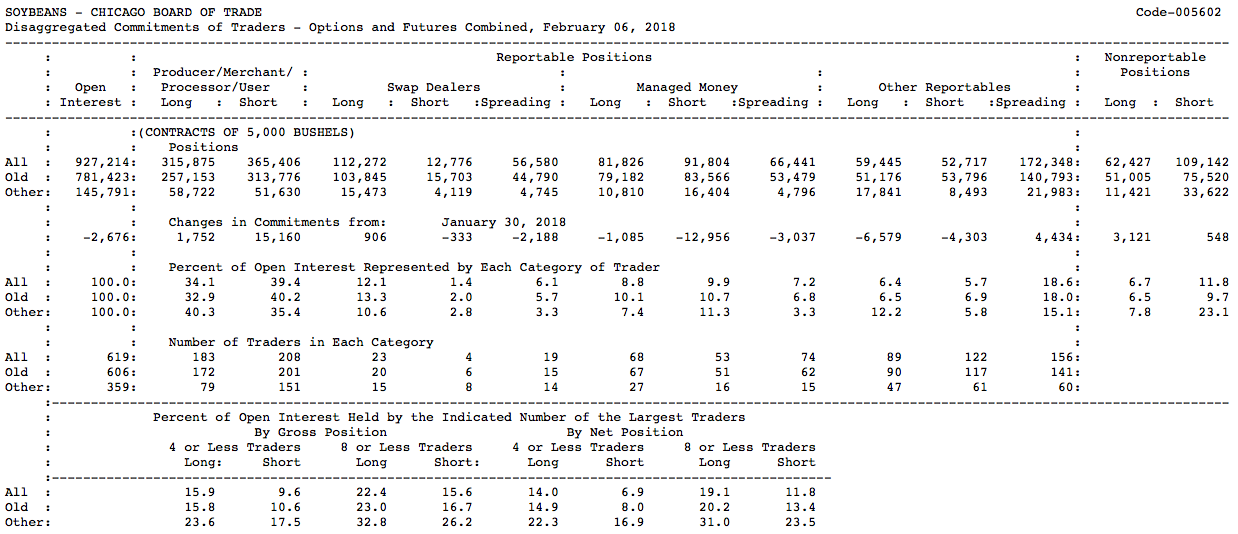Click the Nonreportable Positions header
1238x534 pixels.
[1155, 64]
